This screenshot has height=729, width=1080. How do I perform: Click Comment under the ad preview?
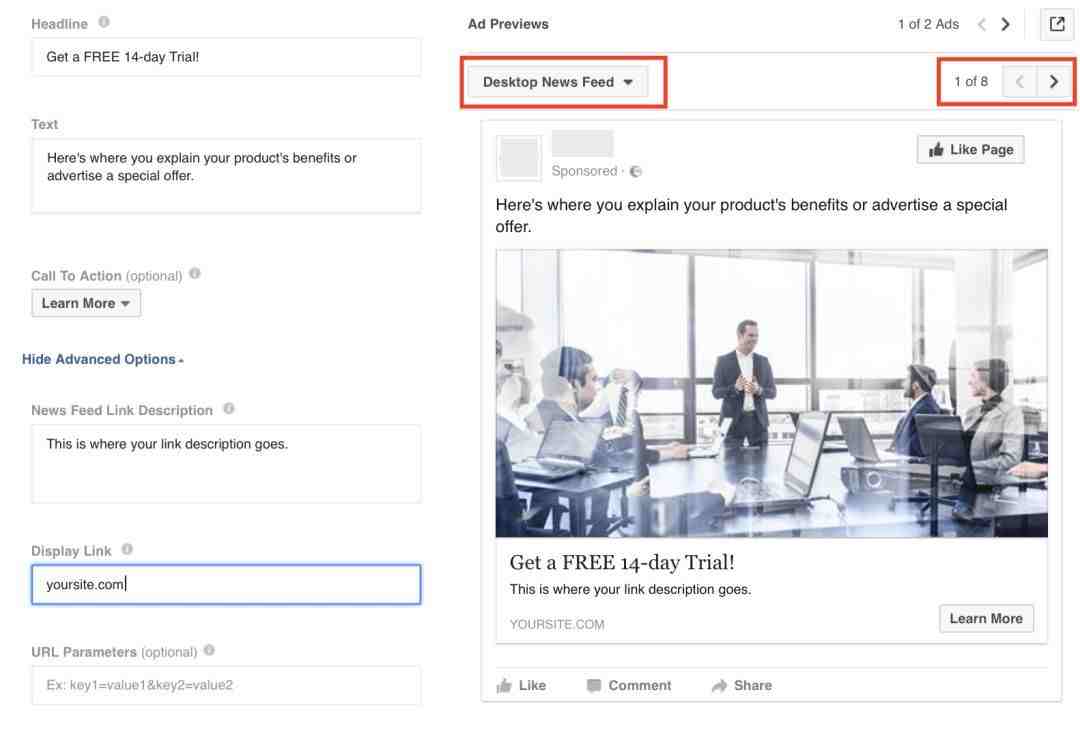629,686
